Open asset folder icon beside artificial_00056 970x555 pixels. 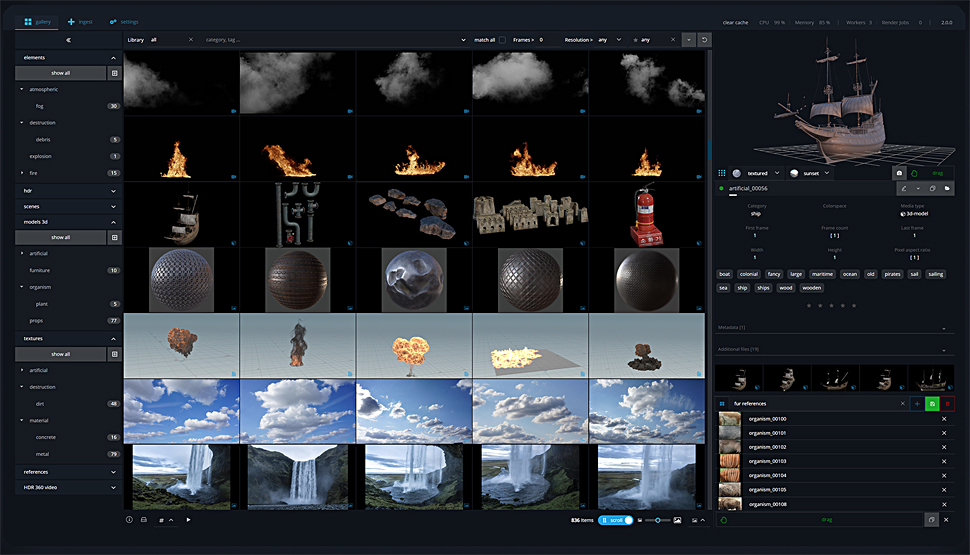click(946, 188)
